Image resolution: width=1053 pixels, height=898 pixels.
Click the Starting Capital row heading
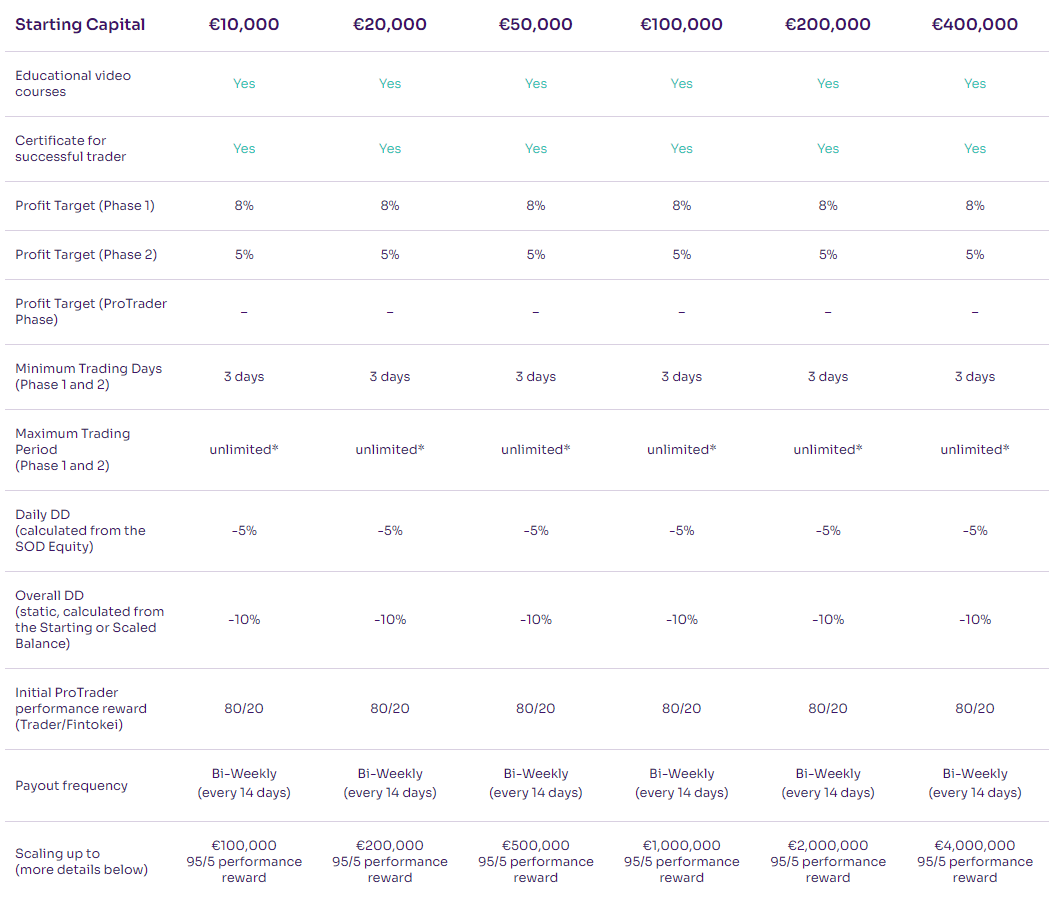[80, 24]
